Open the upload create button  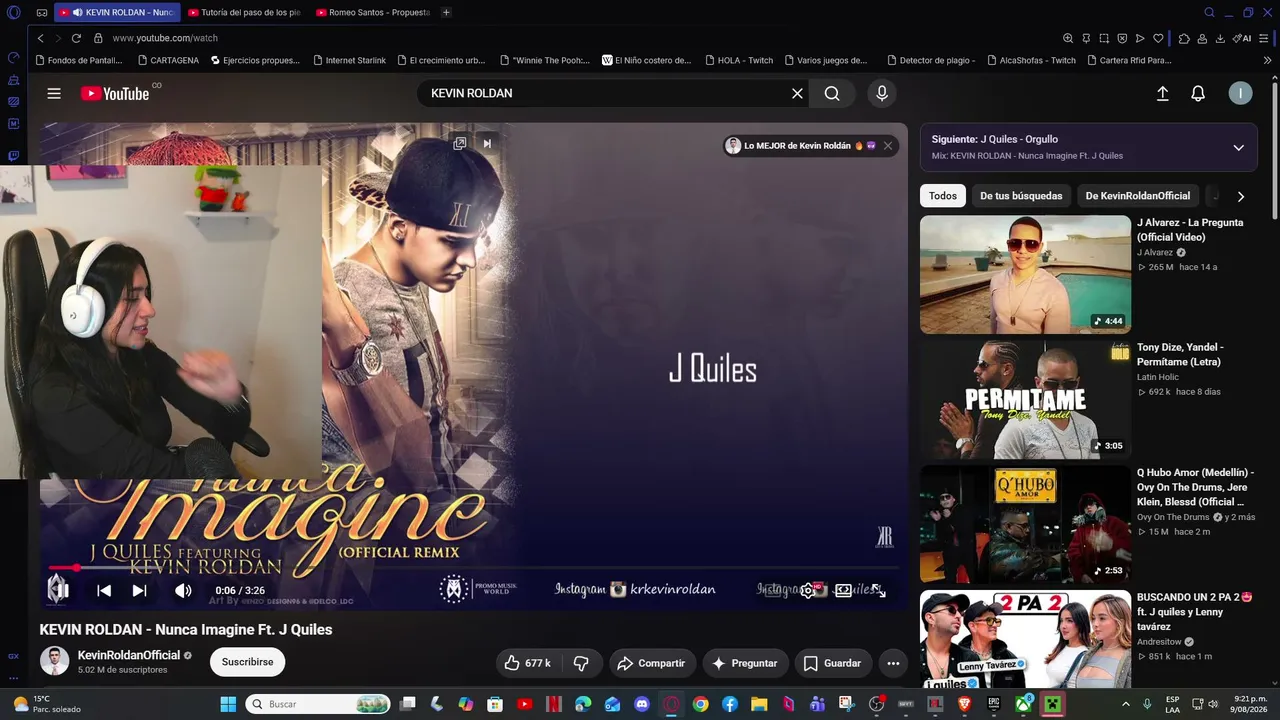pos(1162,93)
